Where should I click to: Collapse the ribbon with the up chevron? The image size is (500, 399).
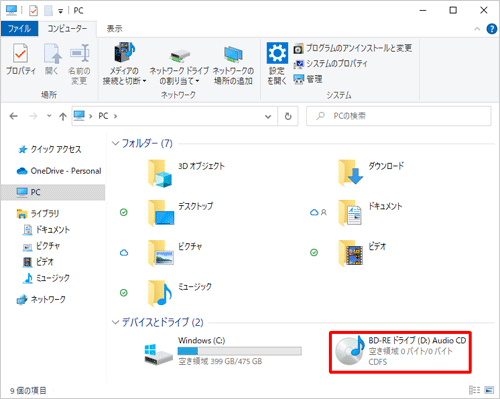[477, 29]
